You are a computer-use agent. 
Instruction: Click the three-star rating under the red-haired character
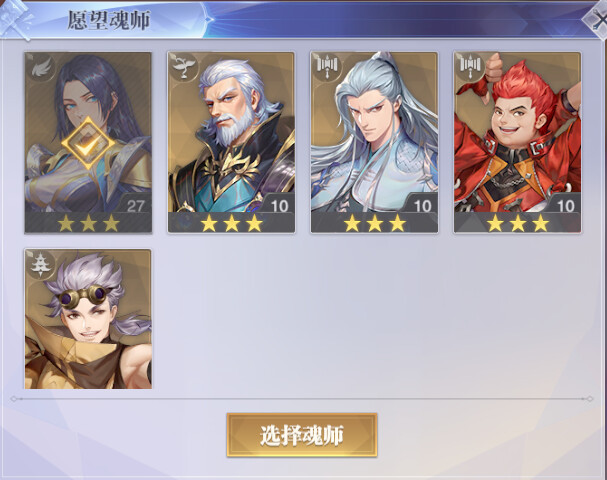pyautogui.click(x=518, y=224)
